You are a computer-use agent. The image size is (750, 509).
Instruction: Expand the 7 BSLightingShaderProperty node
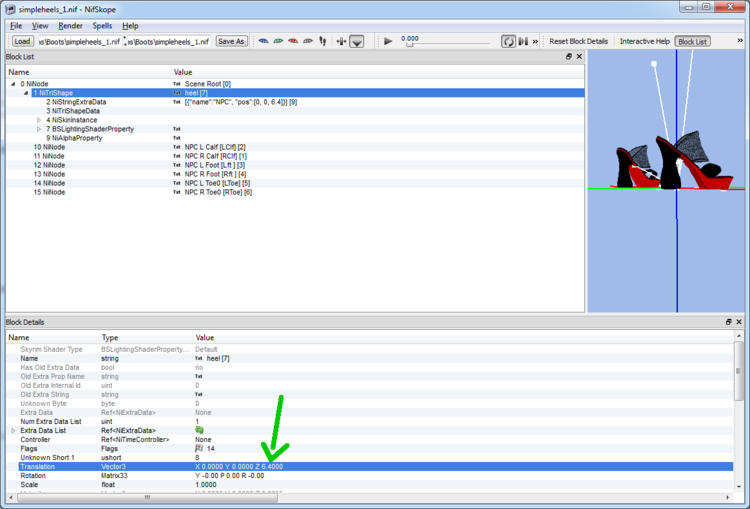point(39,129)
